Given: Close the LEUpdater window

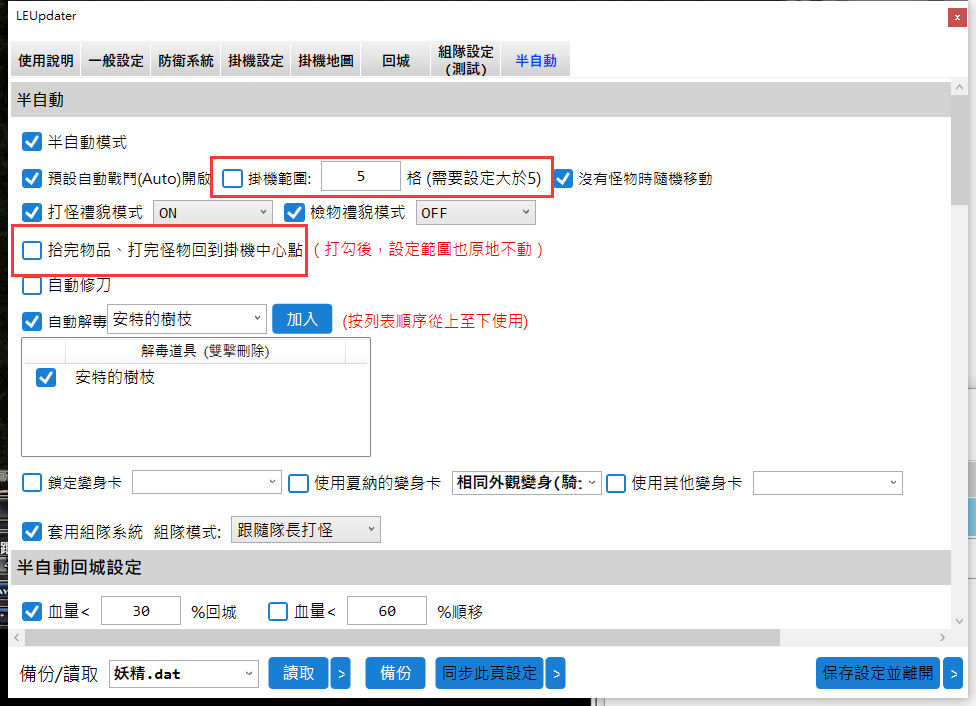Looking at the screenshot, I should point(957,17).
